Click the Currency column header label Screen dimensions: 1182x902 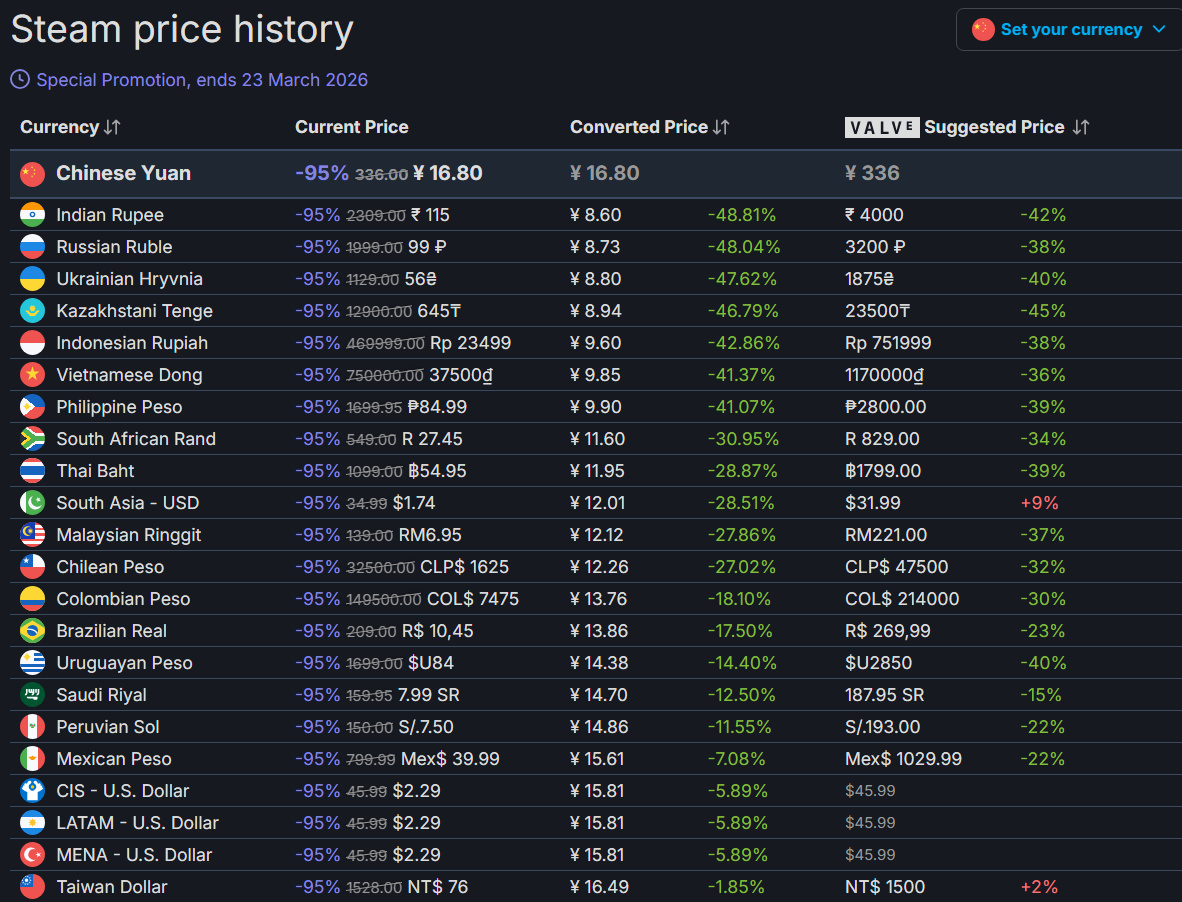(59, 127)
